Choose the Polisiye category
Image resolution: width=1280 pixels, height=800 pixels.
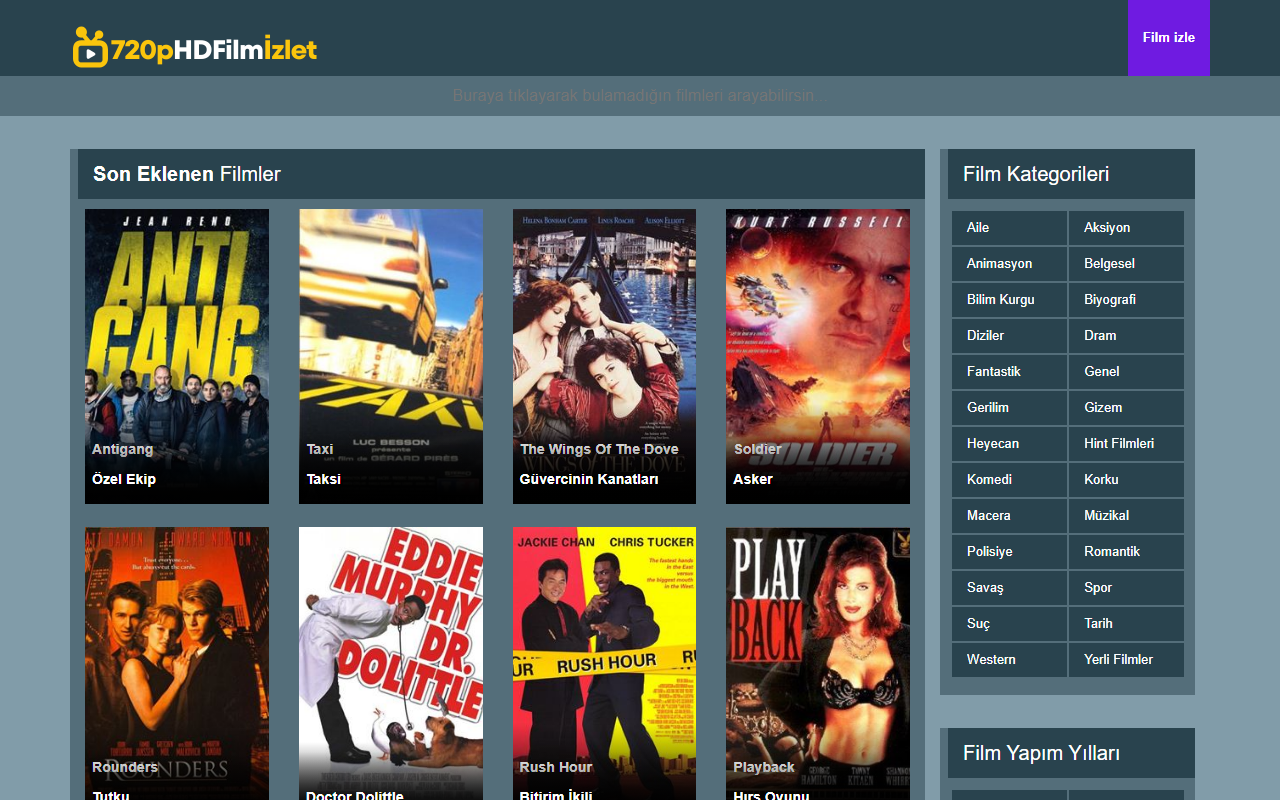point(1009,552)
